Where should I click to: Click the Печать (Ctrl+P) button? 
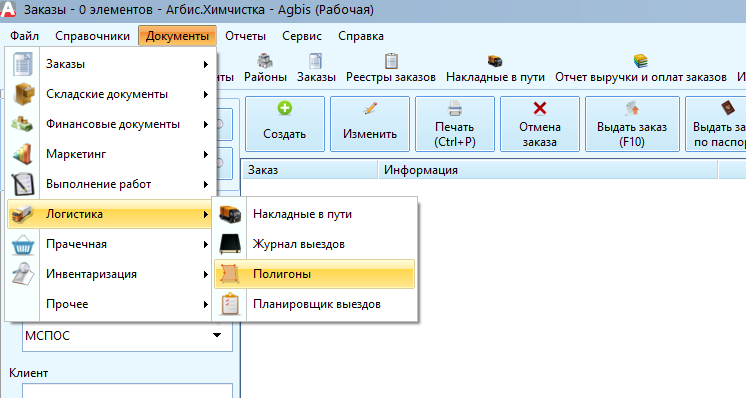455,124
